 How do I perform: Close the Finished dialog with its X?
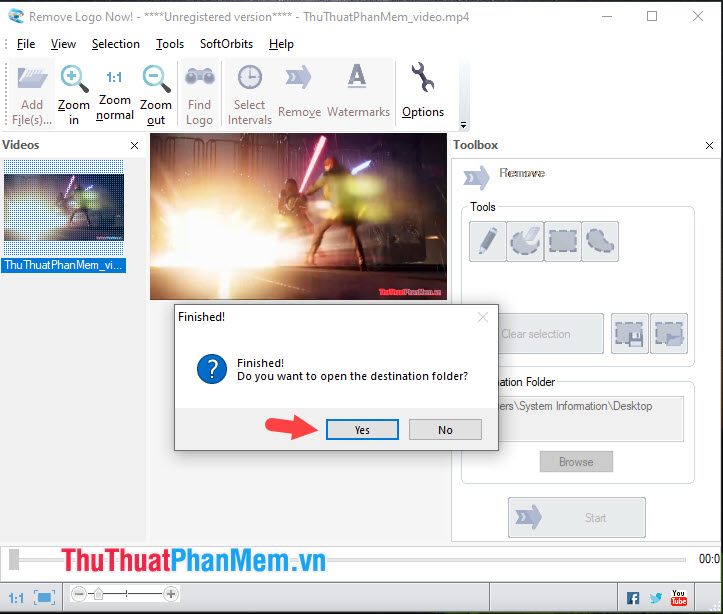coord(483,317)
